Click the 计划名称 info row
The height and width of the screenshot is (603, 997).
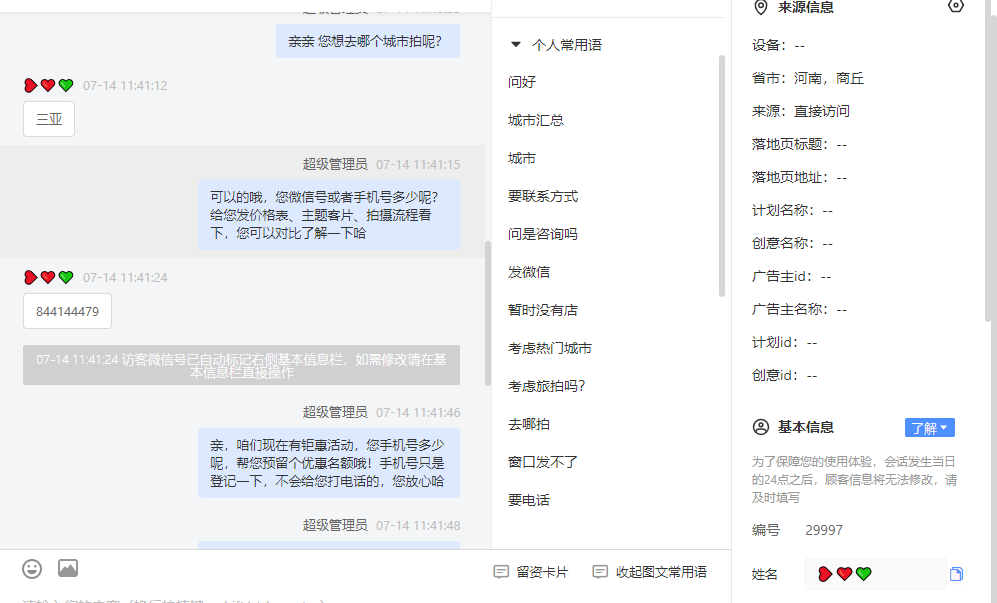point(792,211)
